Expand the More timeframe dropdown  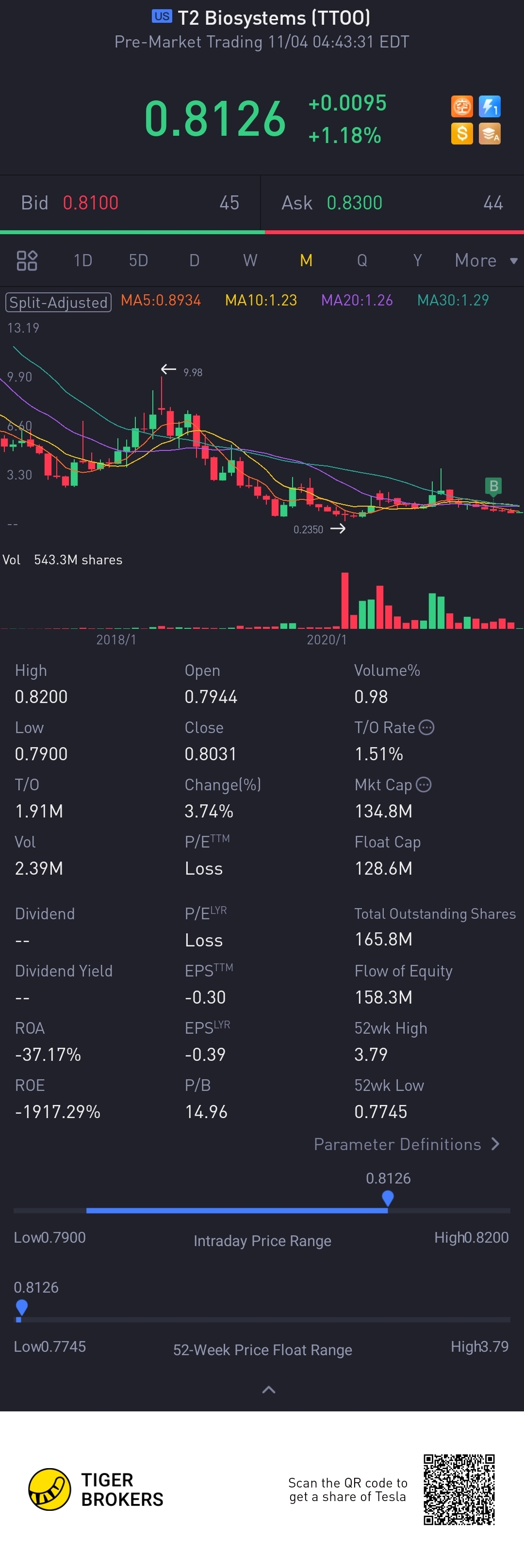486,260
